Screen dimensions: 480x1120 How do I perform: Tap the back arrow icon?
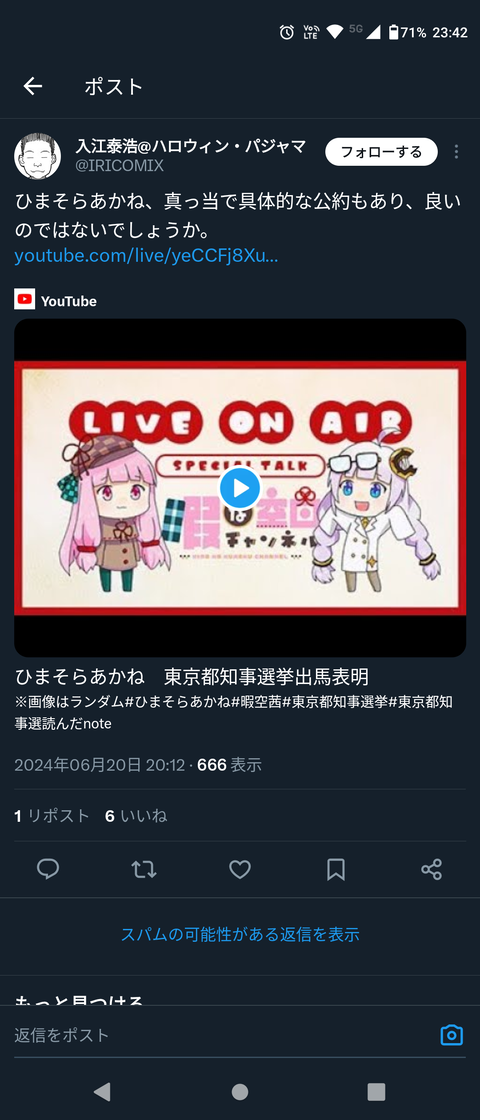coord(33,86)
